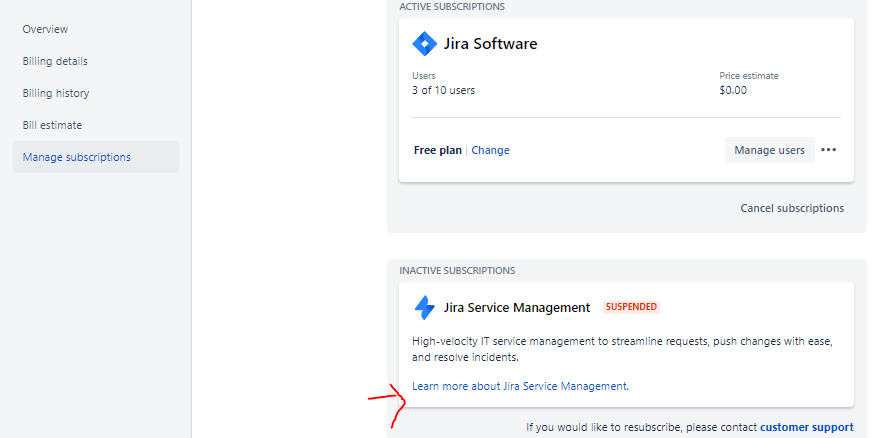View the Bill estimate page

52,125
